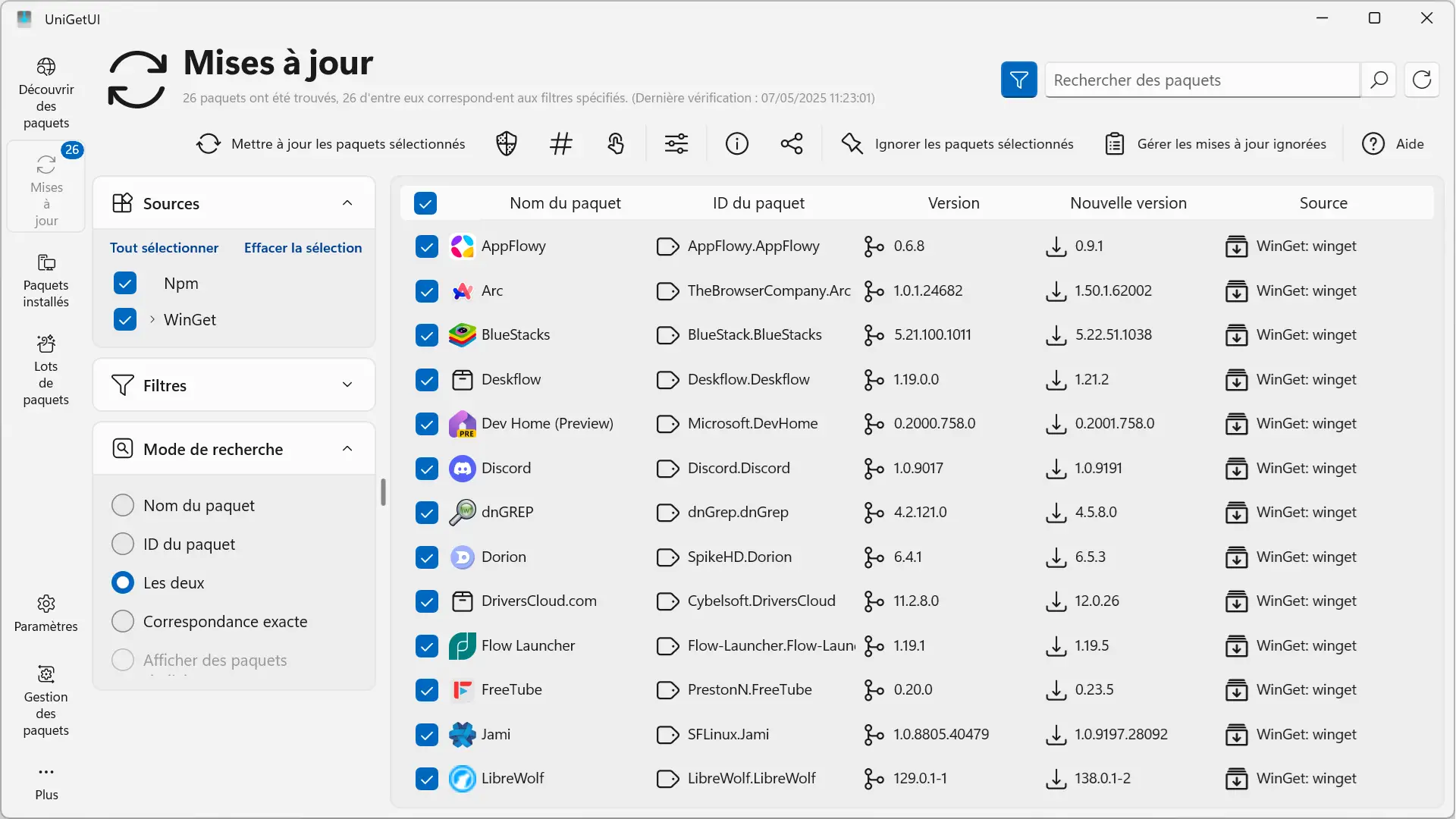Sort by 'ID du paquet' column header

tap(758, 203)
